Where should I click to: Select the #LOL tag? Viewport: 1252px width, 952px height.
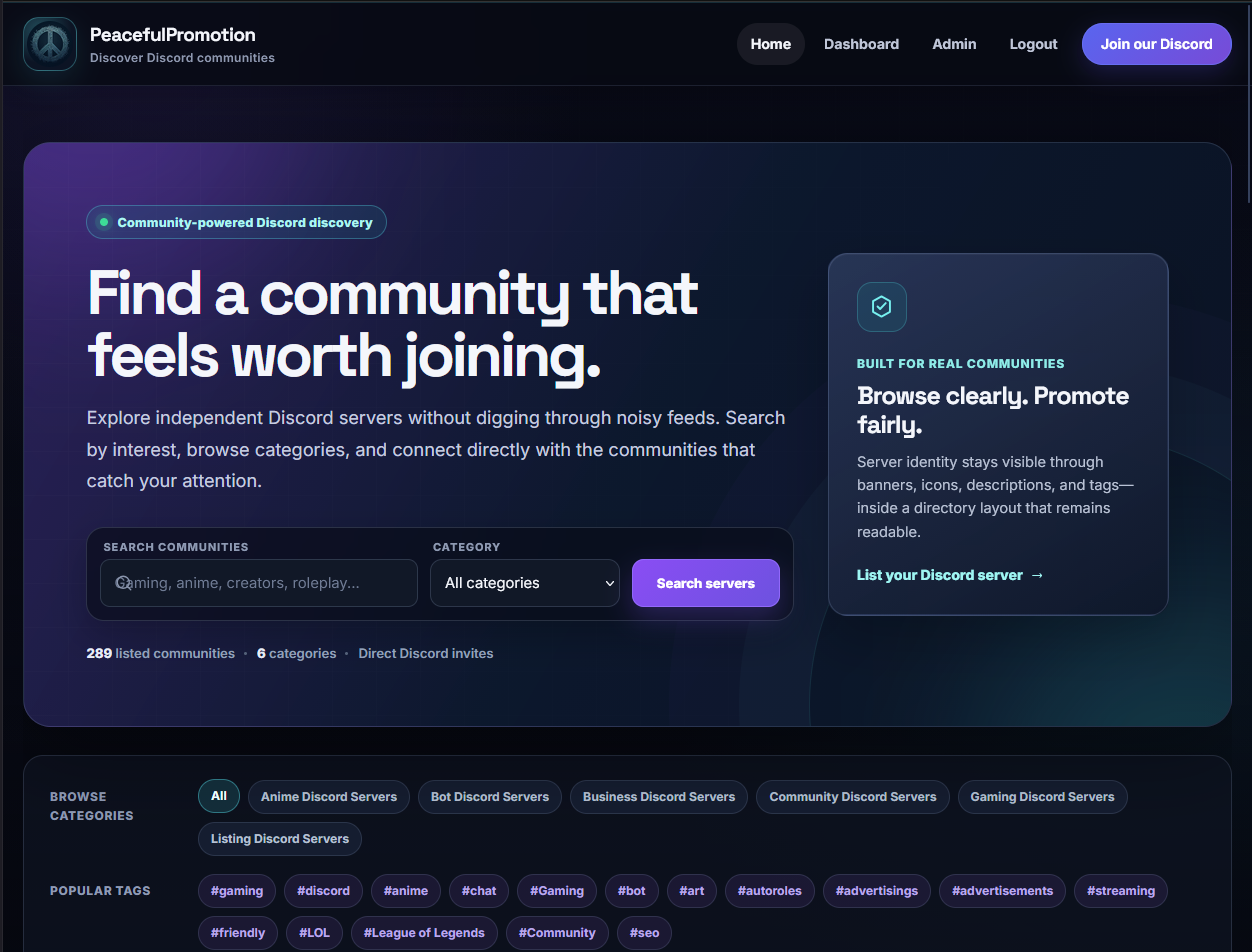point(314,933)
